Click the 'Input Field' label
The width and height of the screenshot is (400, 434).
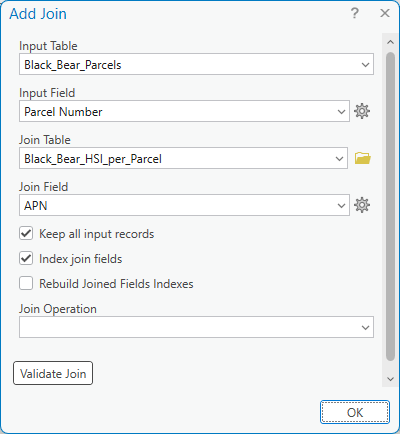pos(47,93)
